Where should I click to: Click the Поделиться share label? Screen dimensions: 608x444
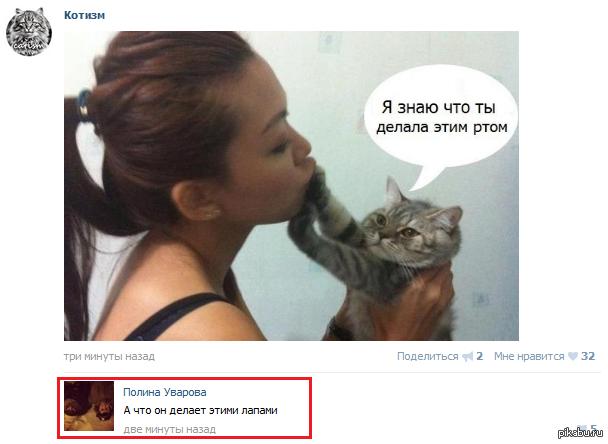pos(427,356)
